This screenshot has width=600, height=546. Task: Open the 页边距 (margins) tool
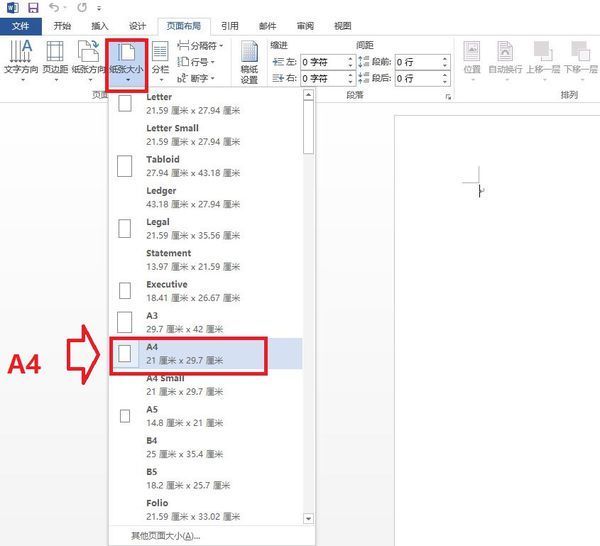click(x=56, y=60)
